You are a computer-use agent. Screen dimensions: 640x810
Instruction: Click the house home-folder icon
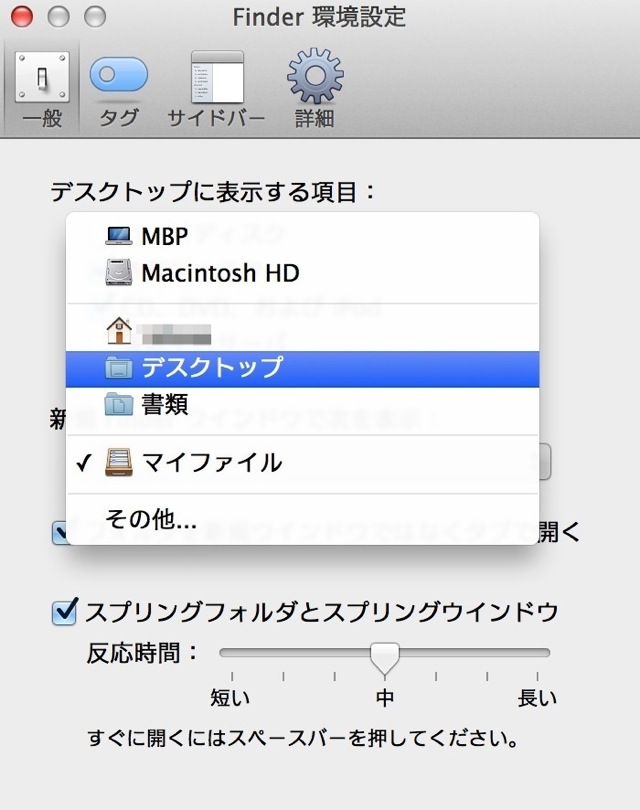point(119,331)
